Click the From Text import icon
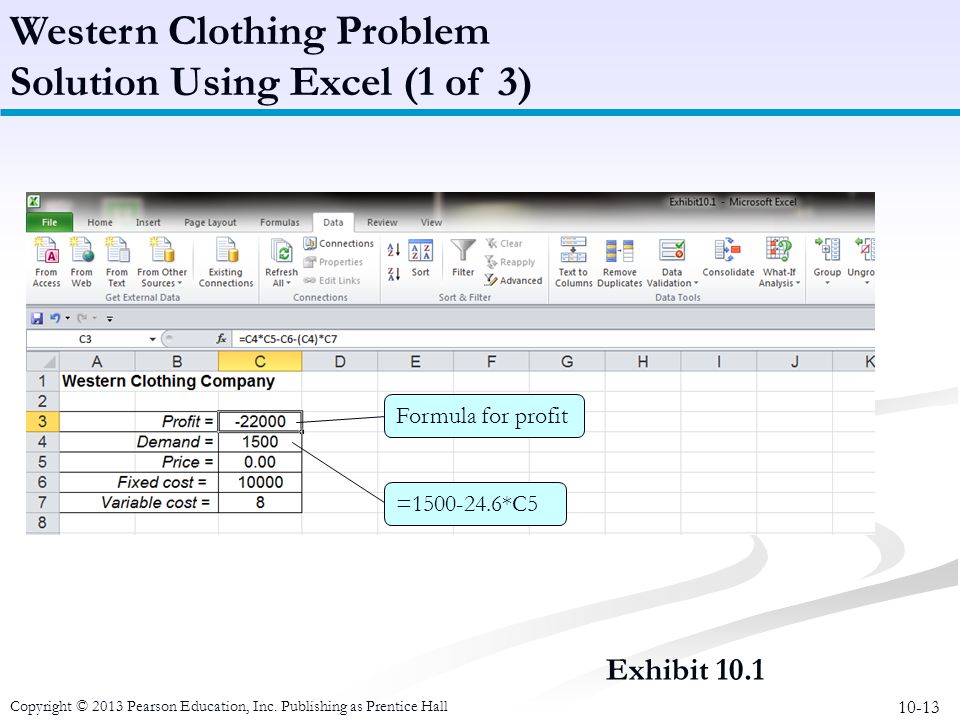 (117, 250)
